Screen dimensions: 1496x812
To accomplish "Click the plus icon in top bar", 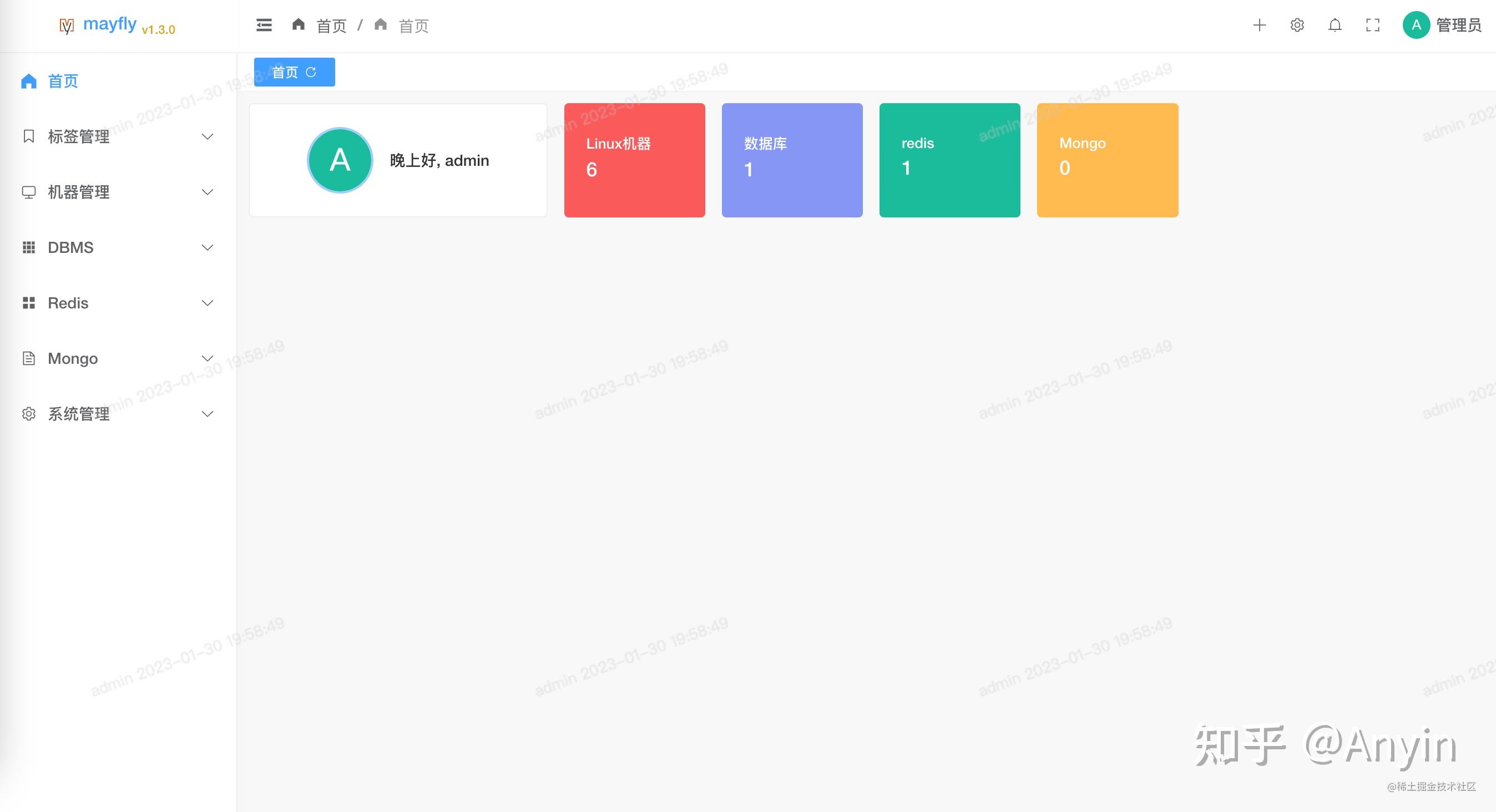I will click(1259, 25).
